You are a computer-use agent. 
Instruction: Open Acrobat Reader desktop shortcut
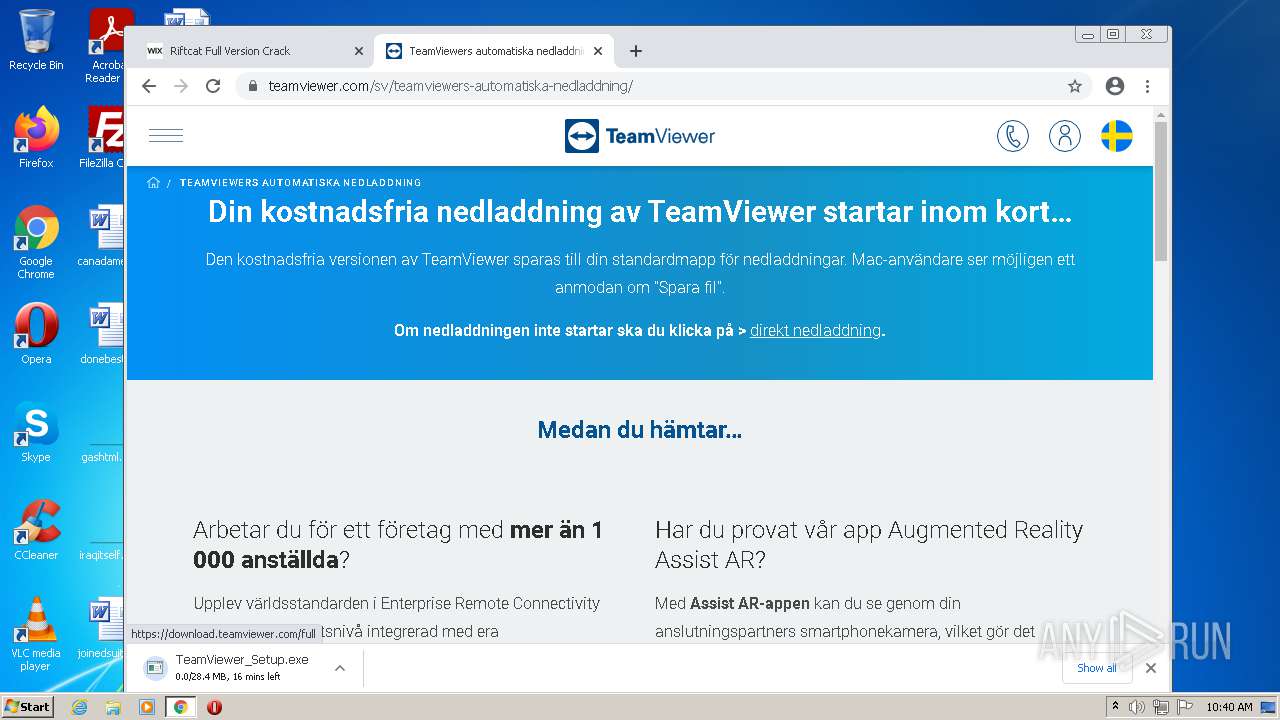coord(104,46)
